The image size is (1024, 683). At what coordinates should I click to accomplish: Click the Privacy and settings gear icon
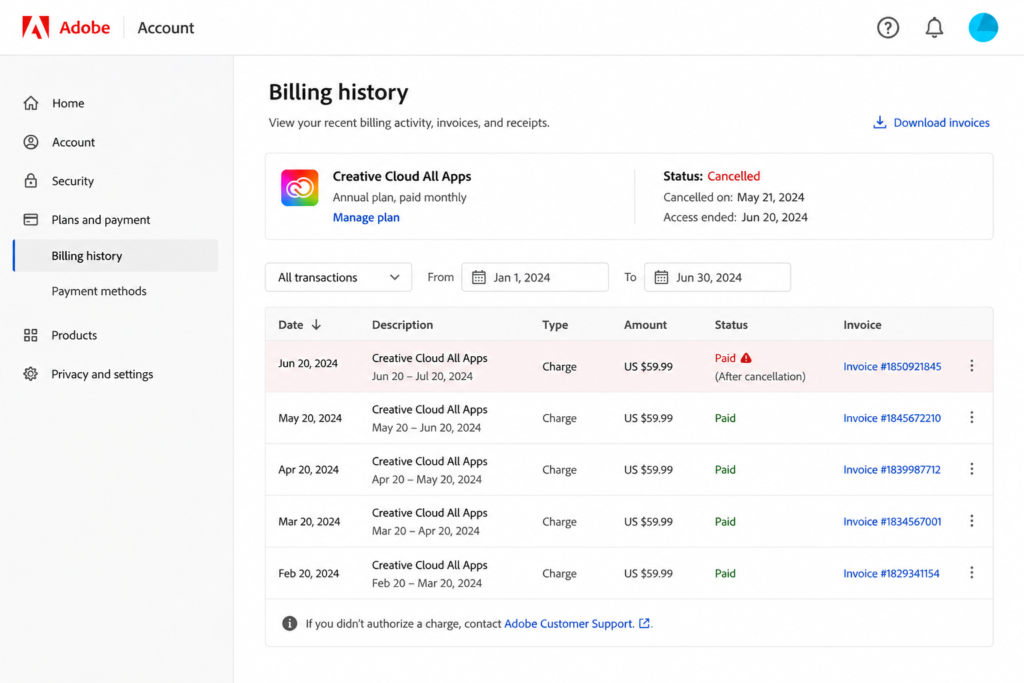pyautogui.click(x=31, y=373)
